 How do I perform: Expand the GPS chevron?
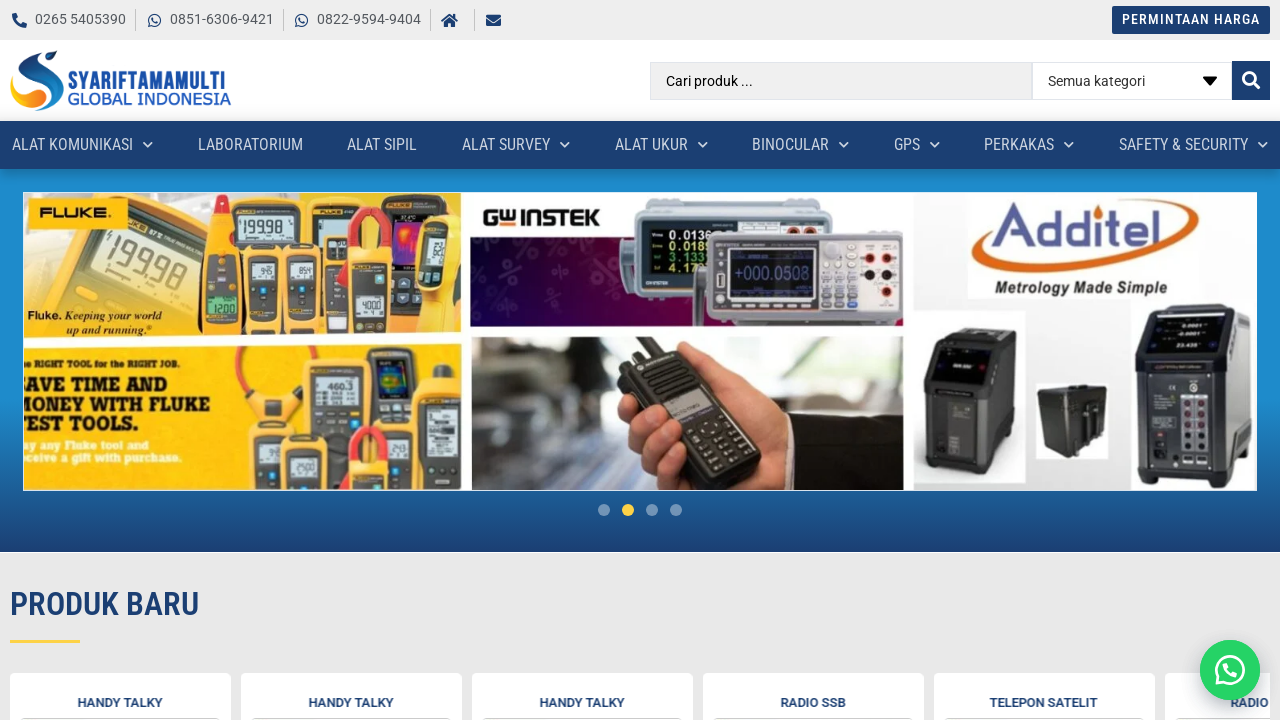click(935, 145)
